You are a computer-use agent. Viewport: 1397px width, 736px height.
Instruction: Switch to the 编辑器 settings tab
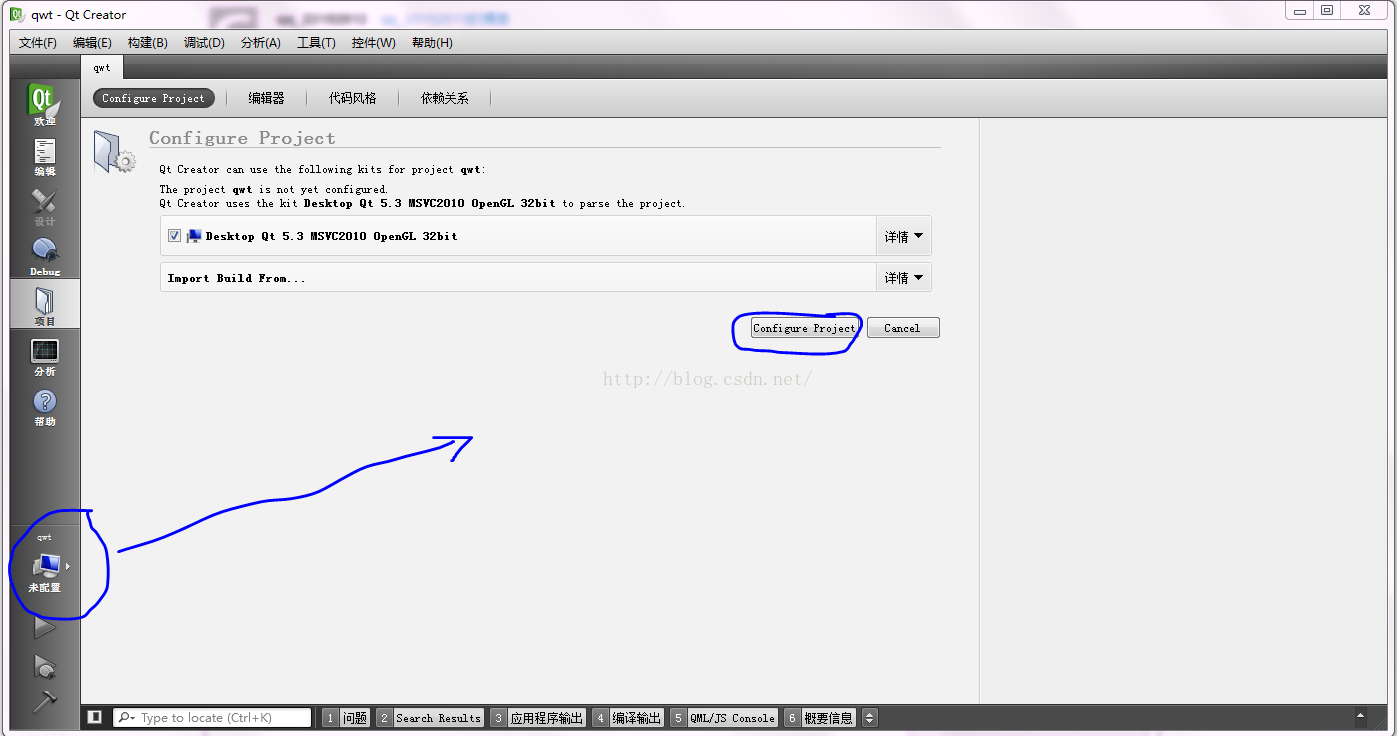[x=266, y=98]
